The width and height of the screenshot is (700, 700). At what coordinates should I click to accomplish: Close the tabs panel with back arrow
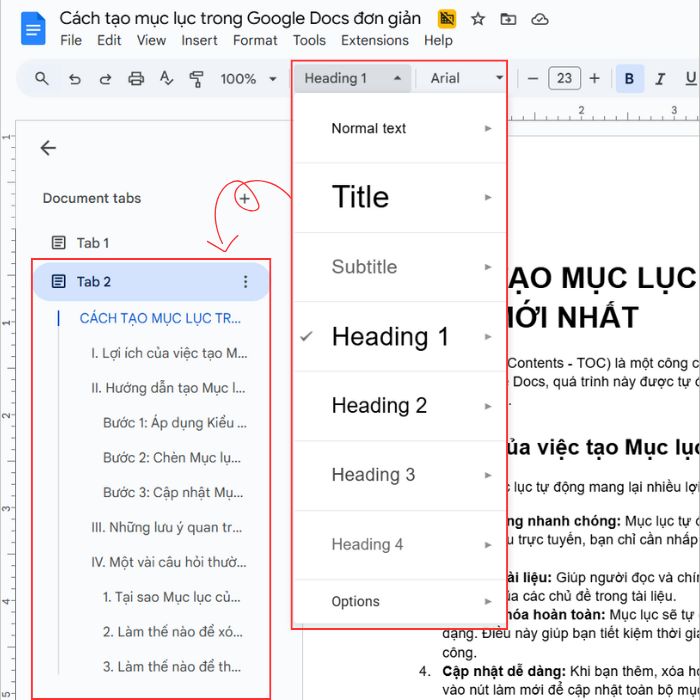click(x=48, y=148)
